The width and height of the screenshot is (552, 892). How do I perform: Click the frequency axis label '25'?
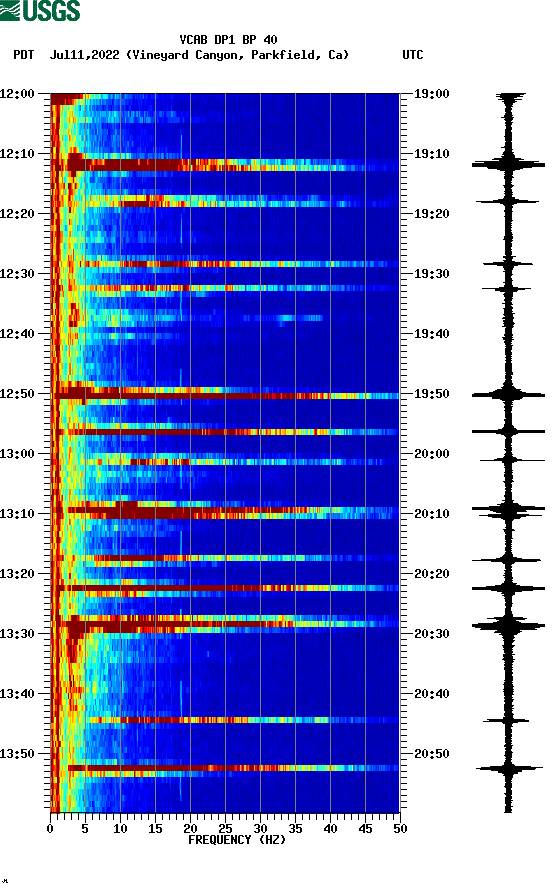[225, 829]
